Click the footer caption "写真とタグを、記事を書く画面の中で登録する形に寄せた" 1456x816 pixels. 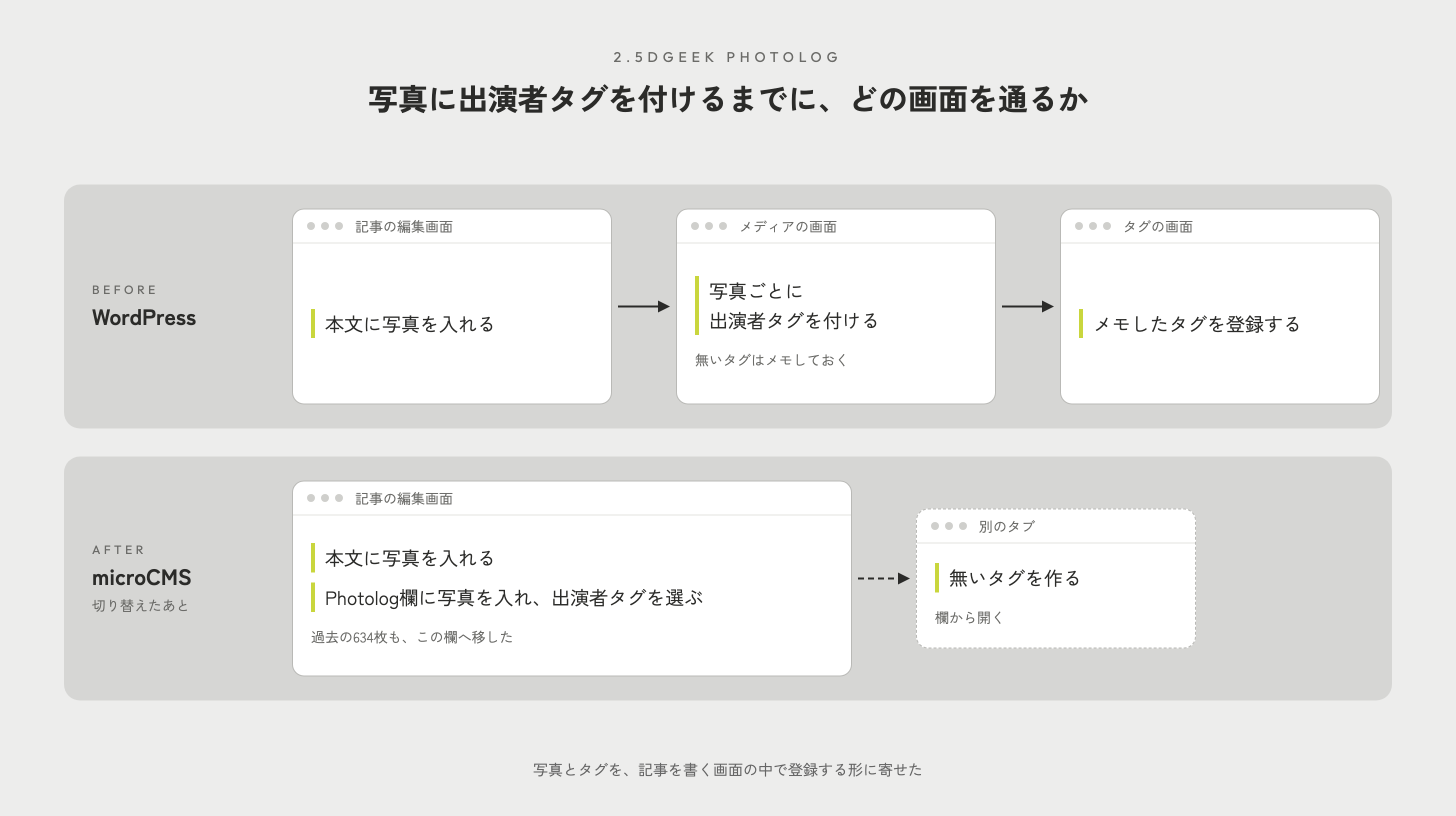(727, 769)
